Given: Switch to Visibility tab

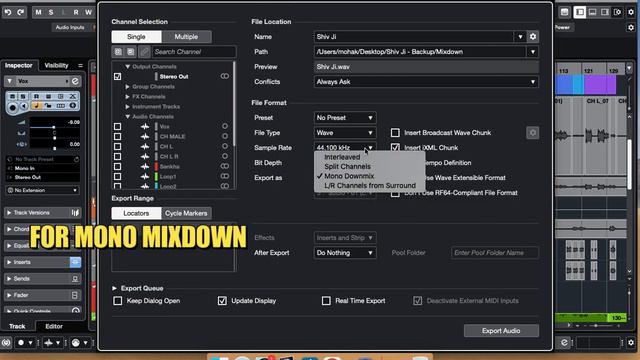Looking at the screenshot, I should 56,65.
